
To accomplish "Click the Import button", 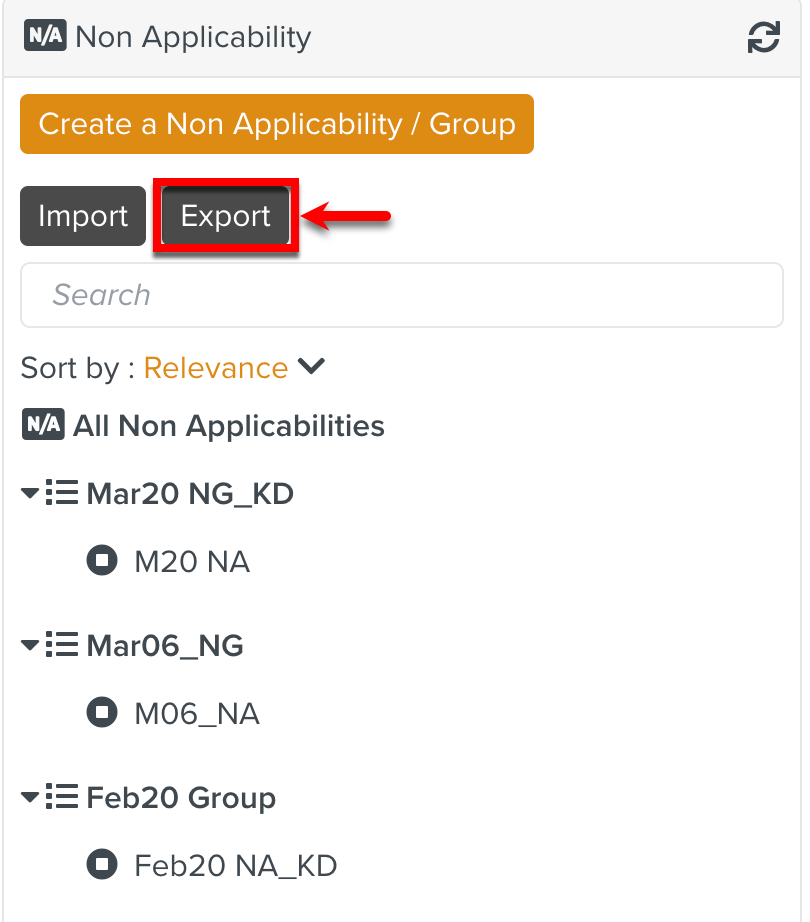I will [83, 216].
